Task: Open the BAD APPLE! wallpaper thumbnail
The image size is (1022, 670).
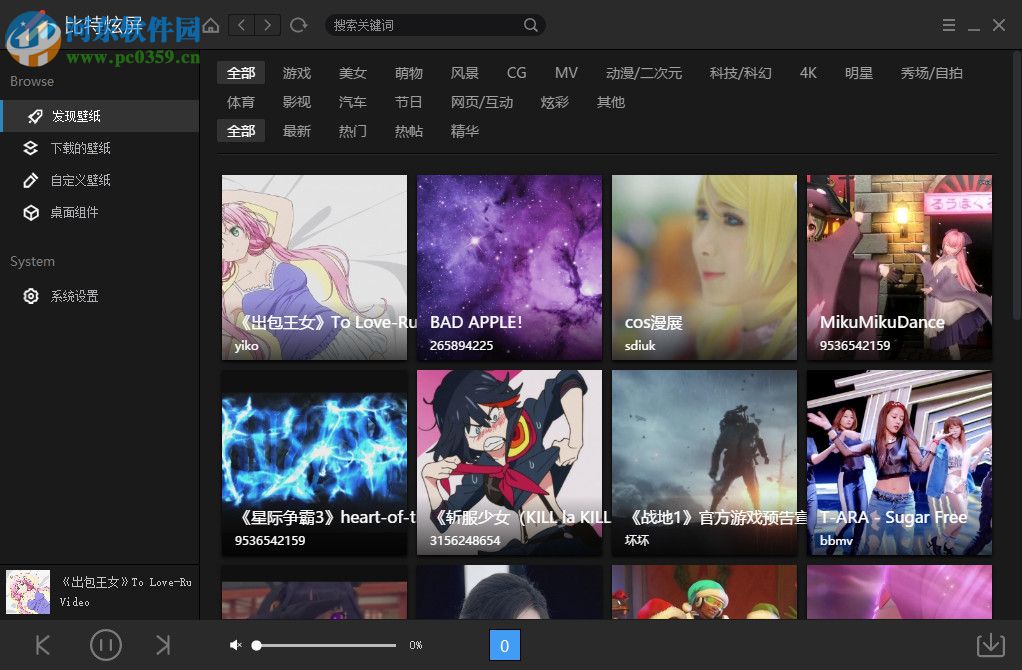Action: coord(509,267)
